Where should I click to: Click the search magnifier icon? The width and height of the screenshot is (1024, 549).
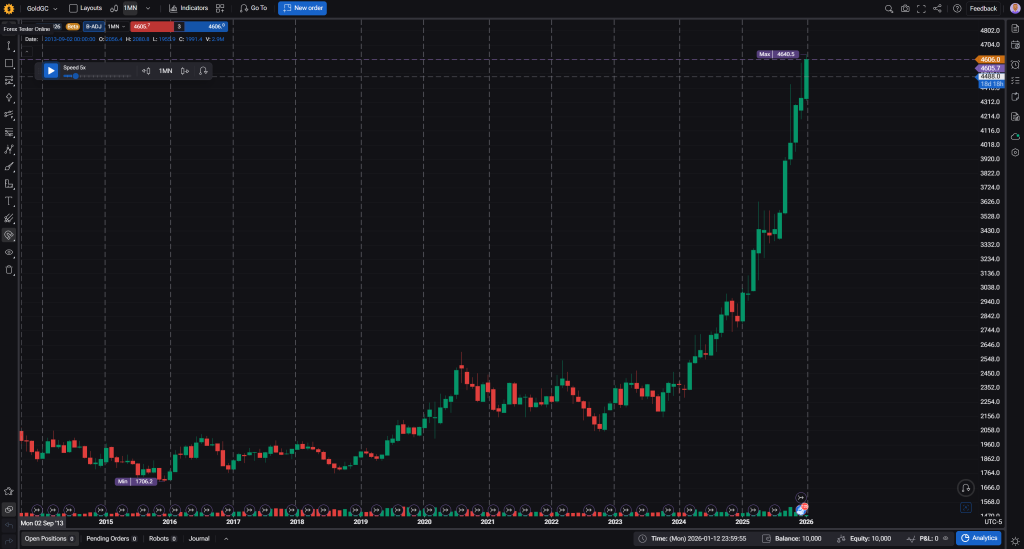(x=889, y=8)
